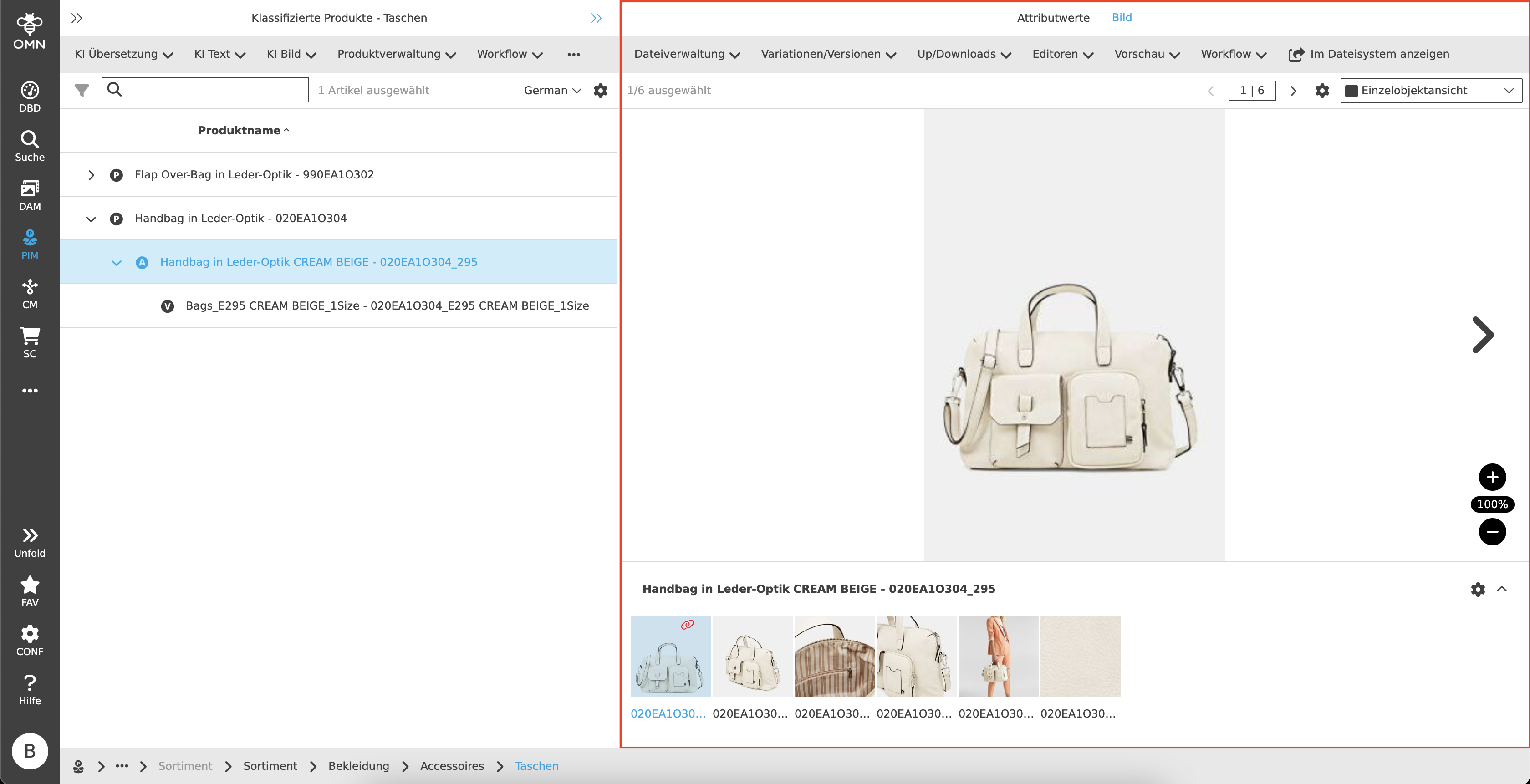Open image panel settings gear

pyautogui.click(x=1322, y=90)
